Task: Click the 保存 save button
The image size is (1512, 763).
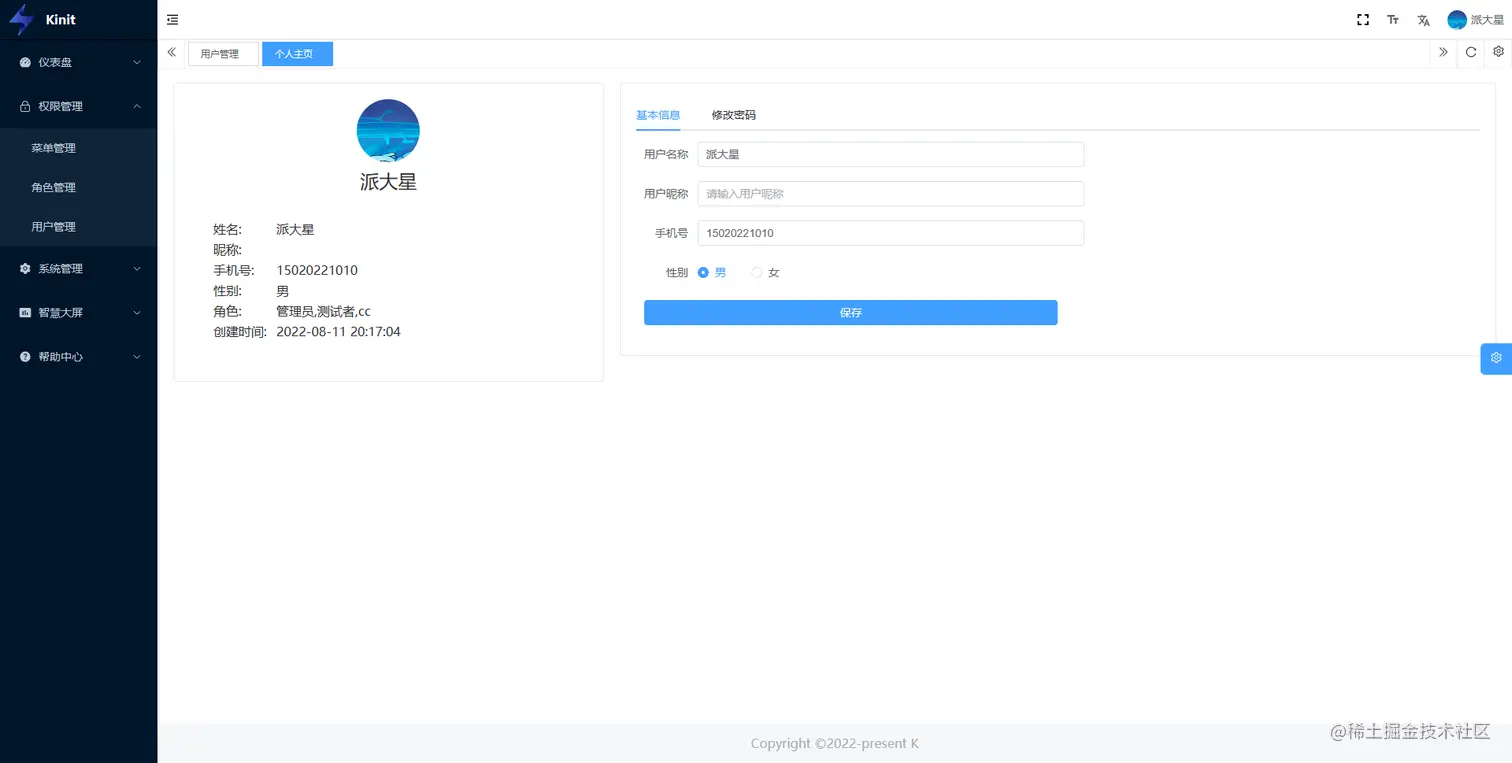Action: click(850, 312)
